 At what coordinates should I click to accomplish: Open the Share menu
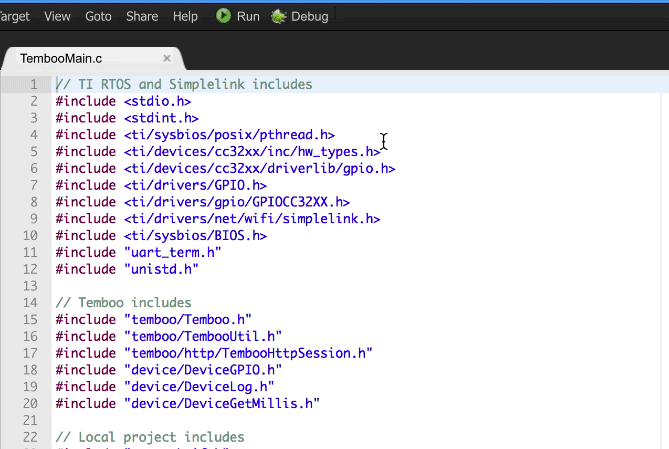point(142,16)
